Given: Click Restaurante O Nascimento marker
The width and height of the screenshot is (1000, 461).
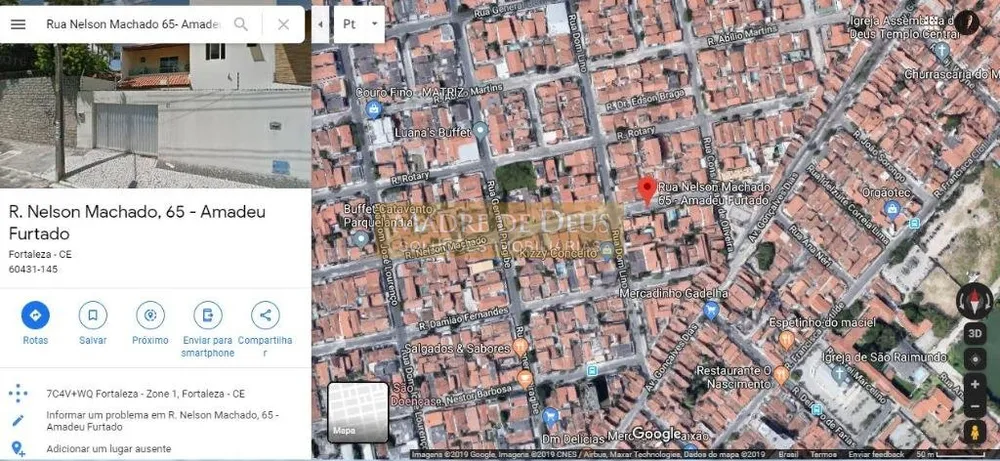Looking at the screenshot, I should (781, 375).
